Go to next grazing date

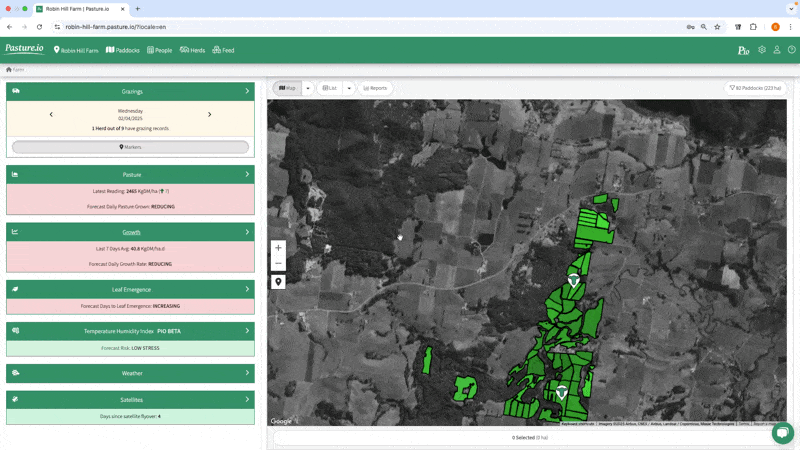point(209,115)
